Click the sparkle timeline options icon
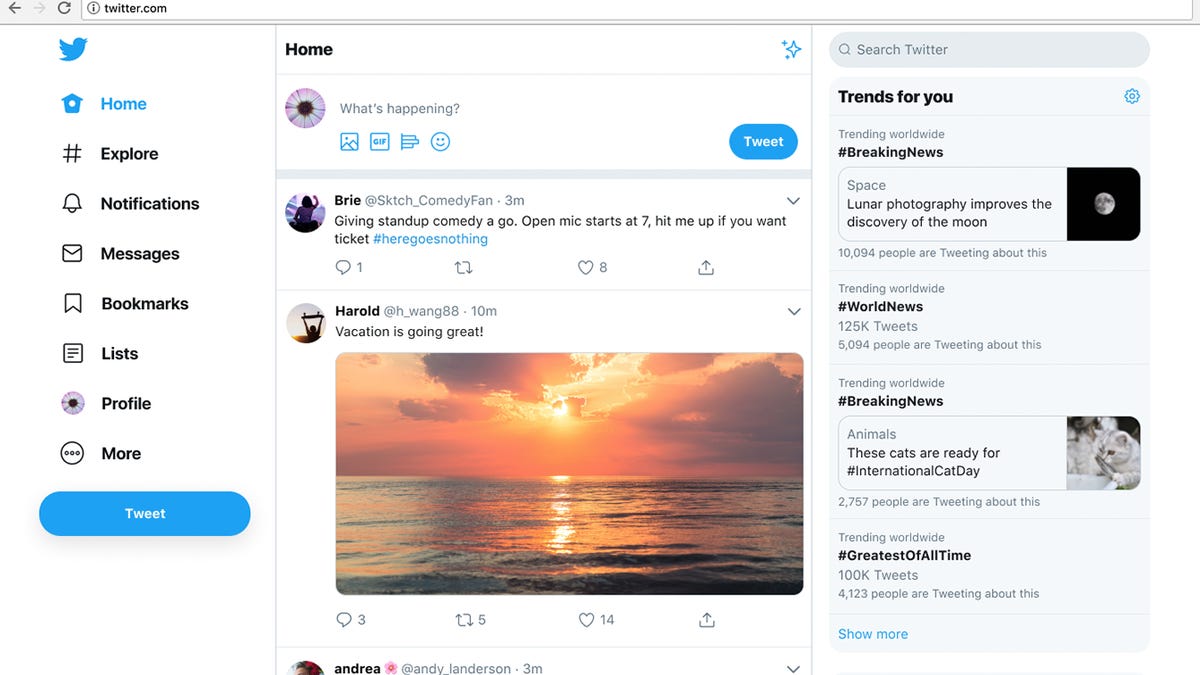The width and height of the screenshot is (1200, 675). coord(791,48)
